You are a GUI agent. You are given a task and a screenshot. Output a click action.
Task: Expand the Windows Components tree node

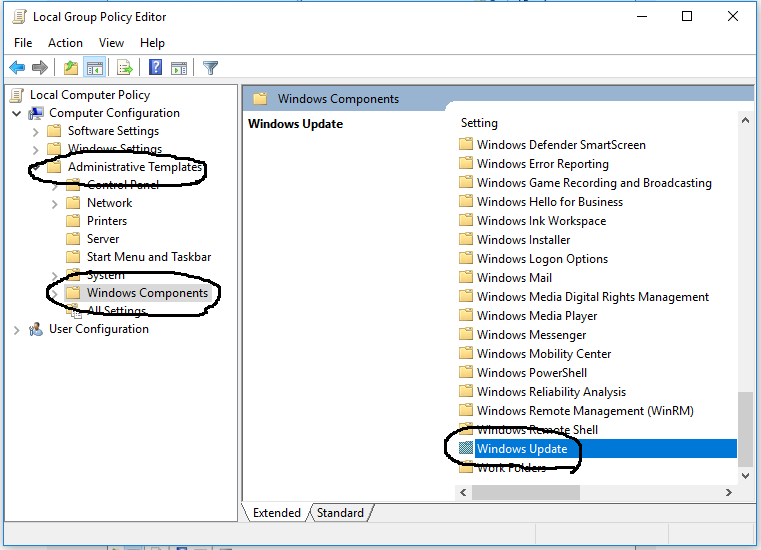(54, 294)
